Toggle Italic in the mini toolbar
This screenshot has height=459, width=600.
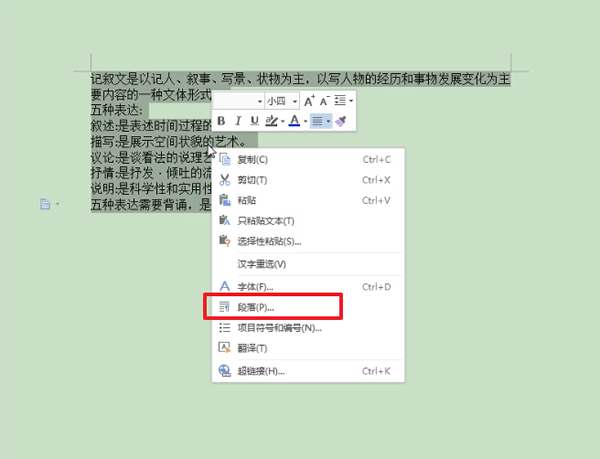[238, 121]
